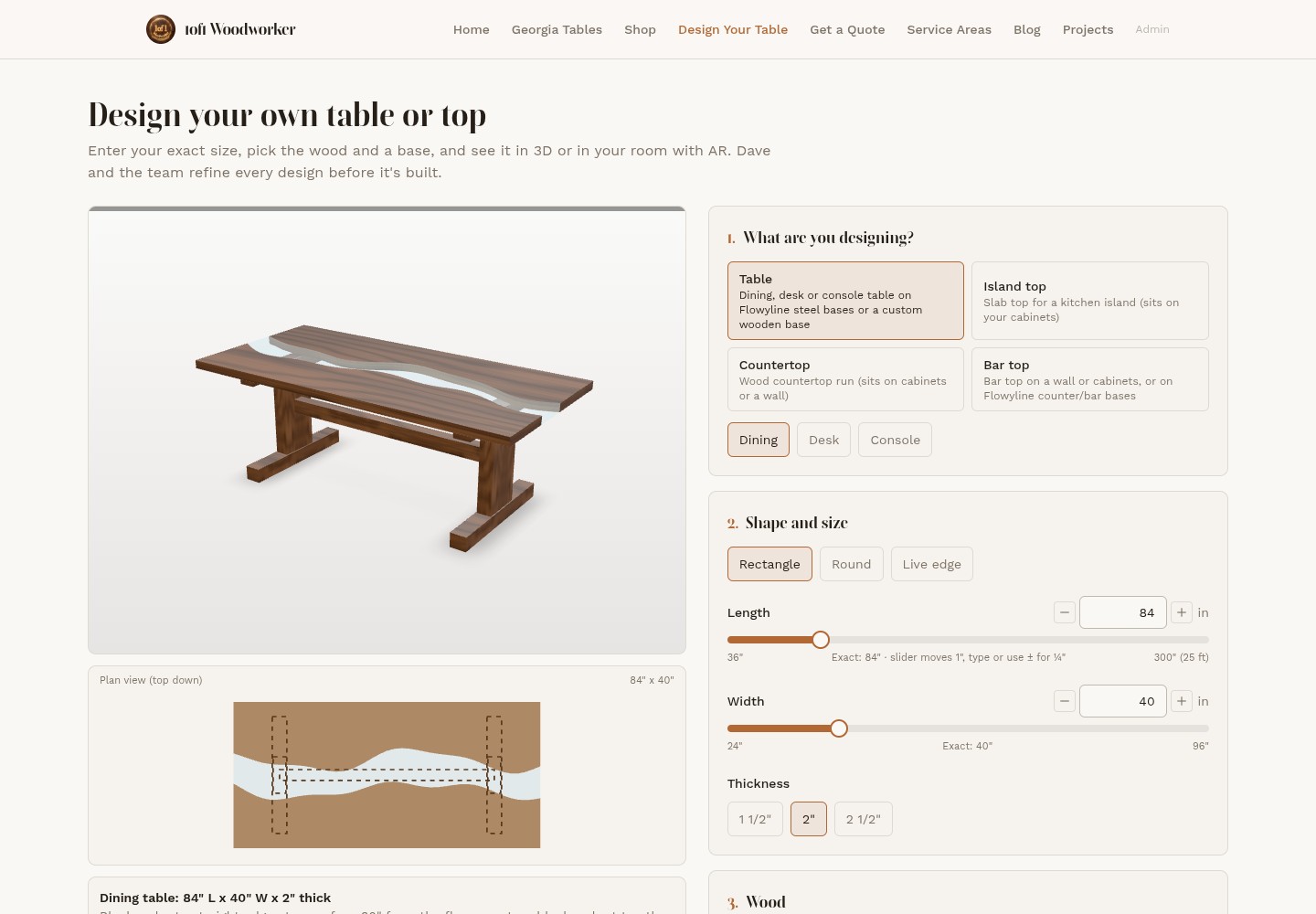The height and width of the screenshot is (914, 1316).
Task: Choose the Island top option
Action: coord(1089,301)
